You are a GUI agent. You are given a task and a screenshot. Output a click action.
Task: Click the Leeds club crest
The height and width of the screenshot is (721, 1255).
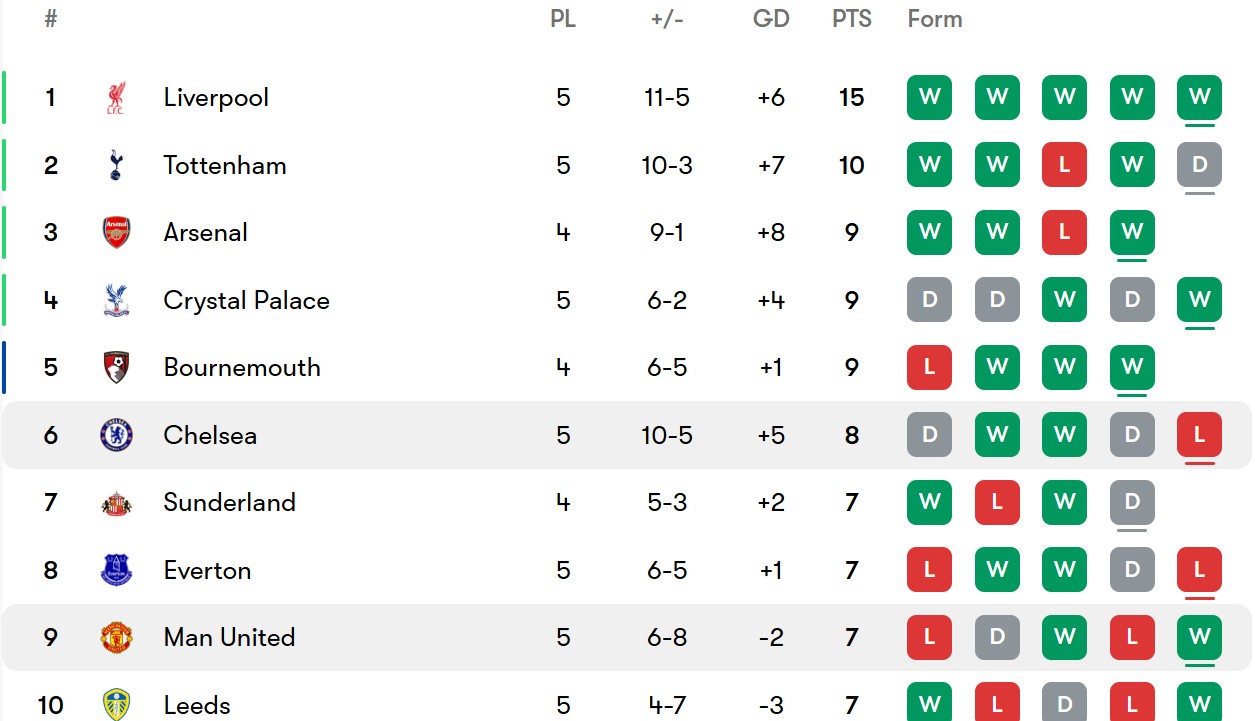pyautogui.click(x=116, y=704)
